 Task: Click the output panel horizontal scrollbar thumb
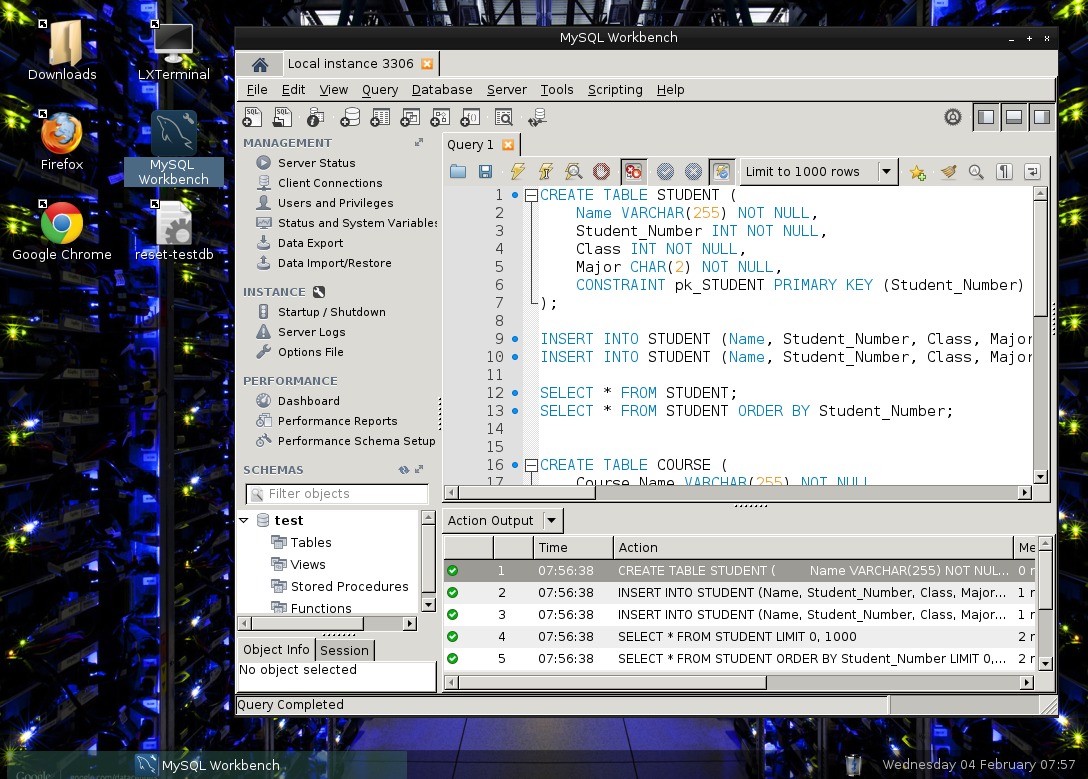pos(613,683)
